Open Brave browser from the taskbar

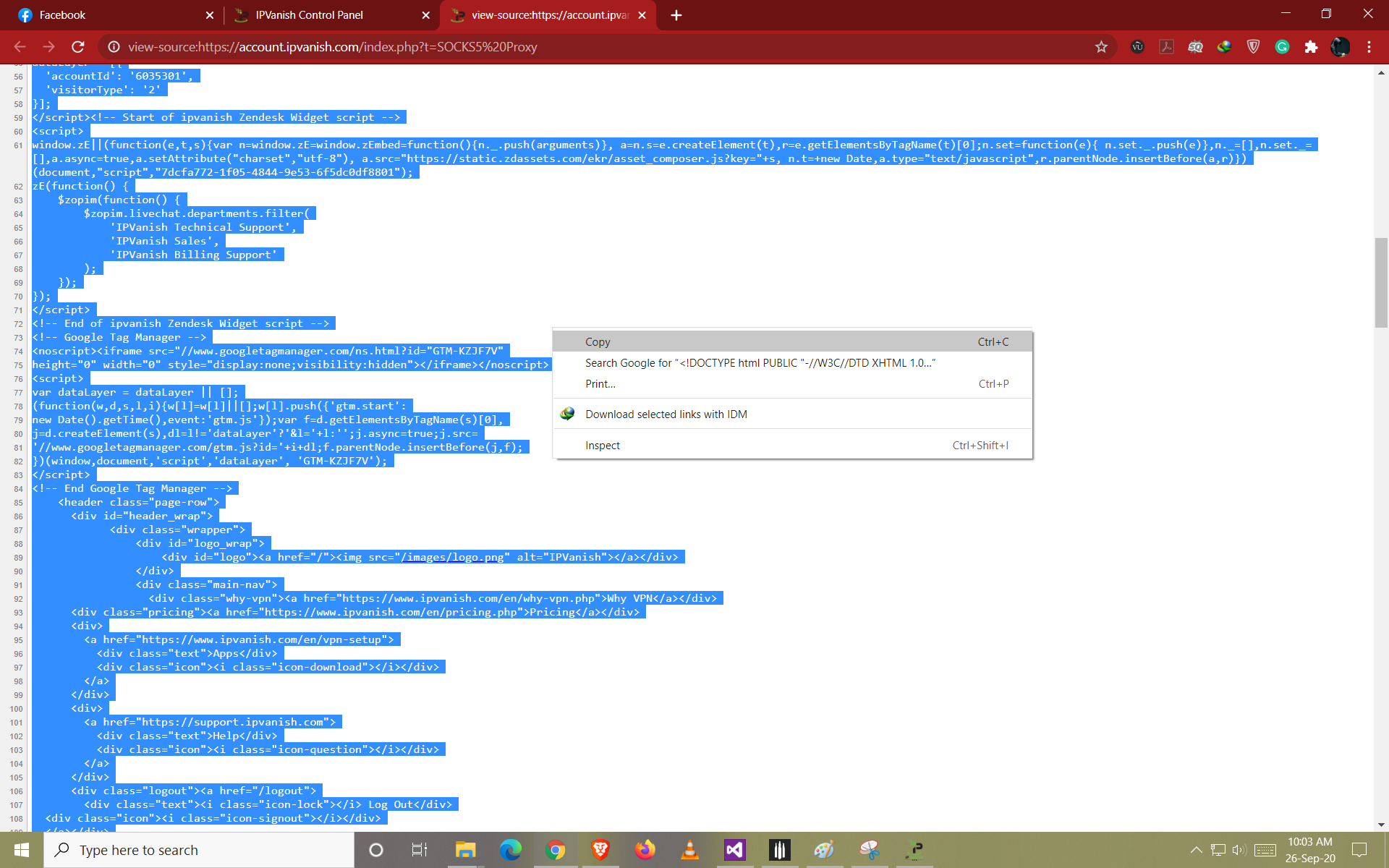click(x=600, y=850)
